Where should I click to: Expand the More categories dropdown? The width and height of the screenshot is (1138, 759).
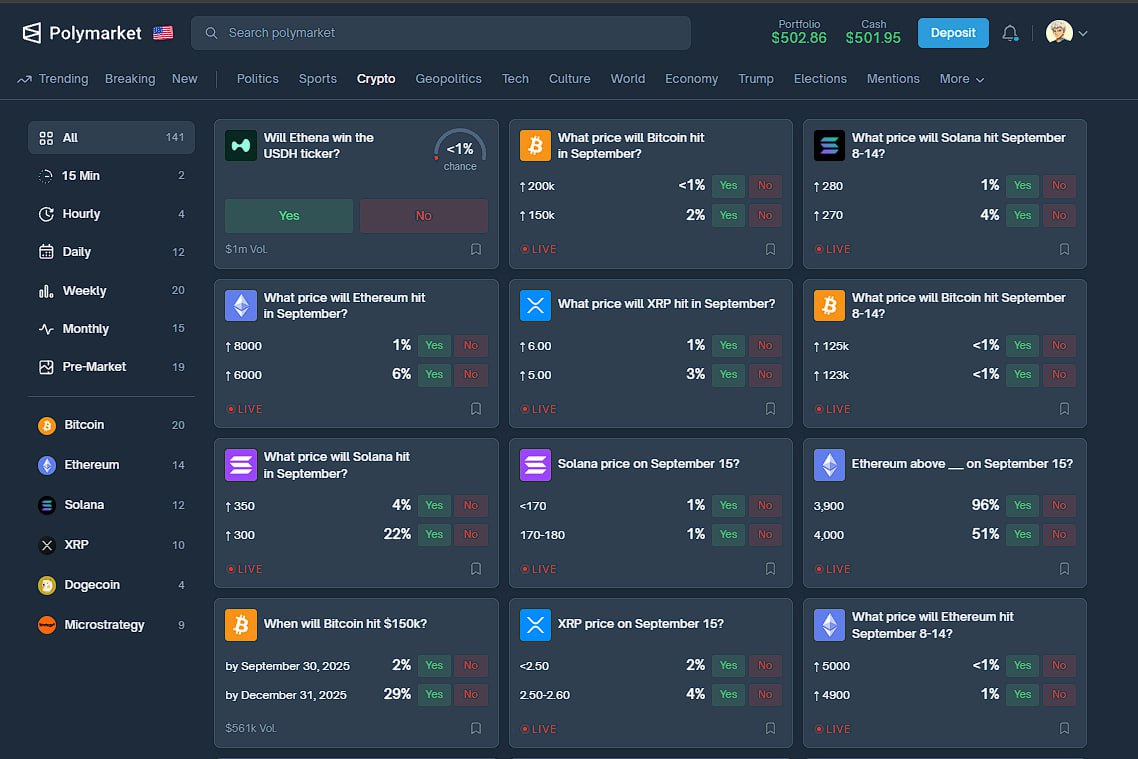pos(962,79)
